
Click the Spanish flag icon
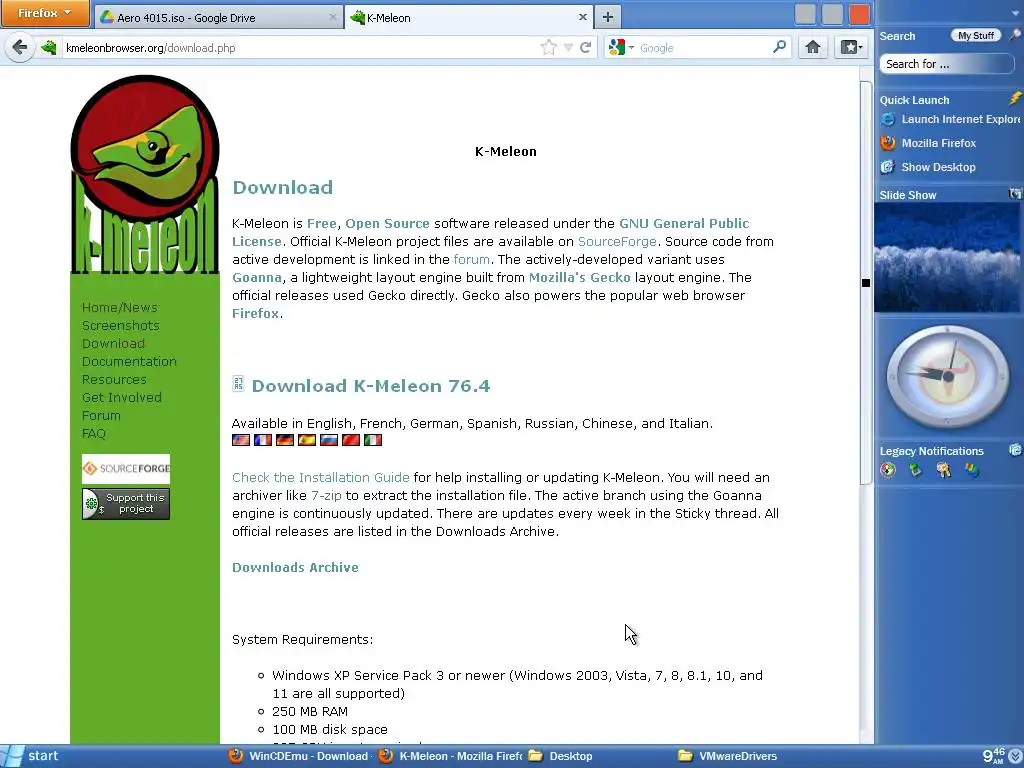click(307, 440)
